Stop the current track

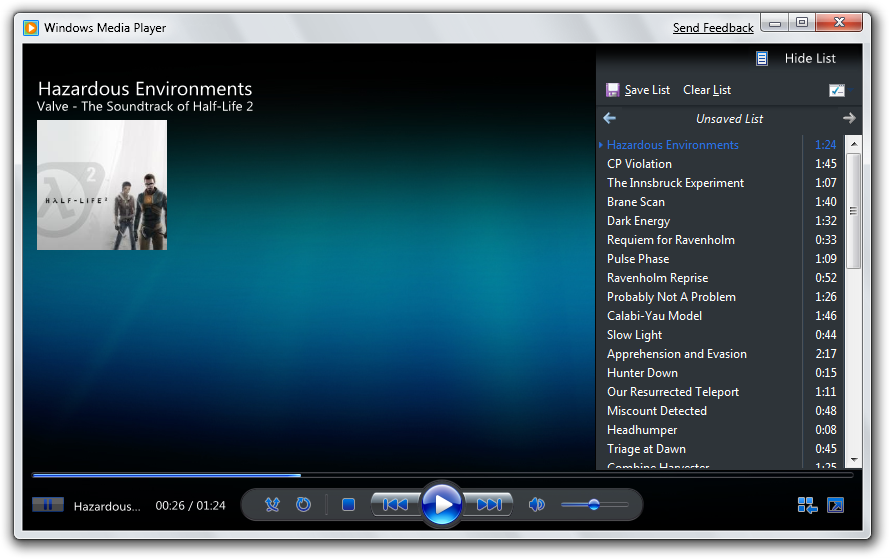pyautogui.click(x=348, y=505)
